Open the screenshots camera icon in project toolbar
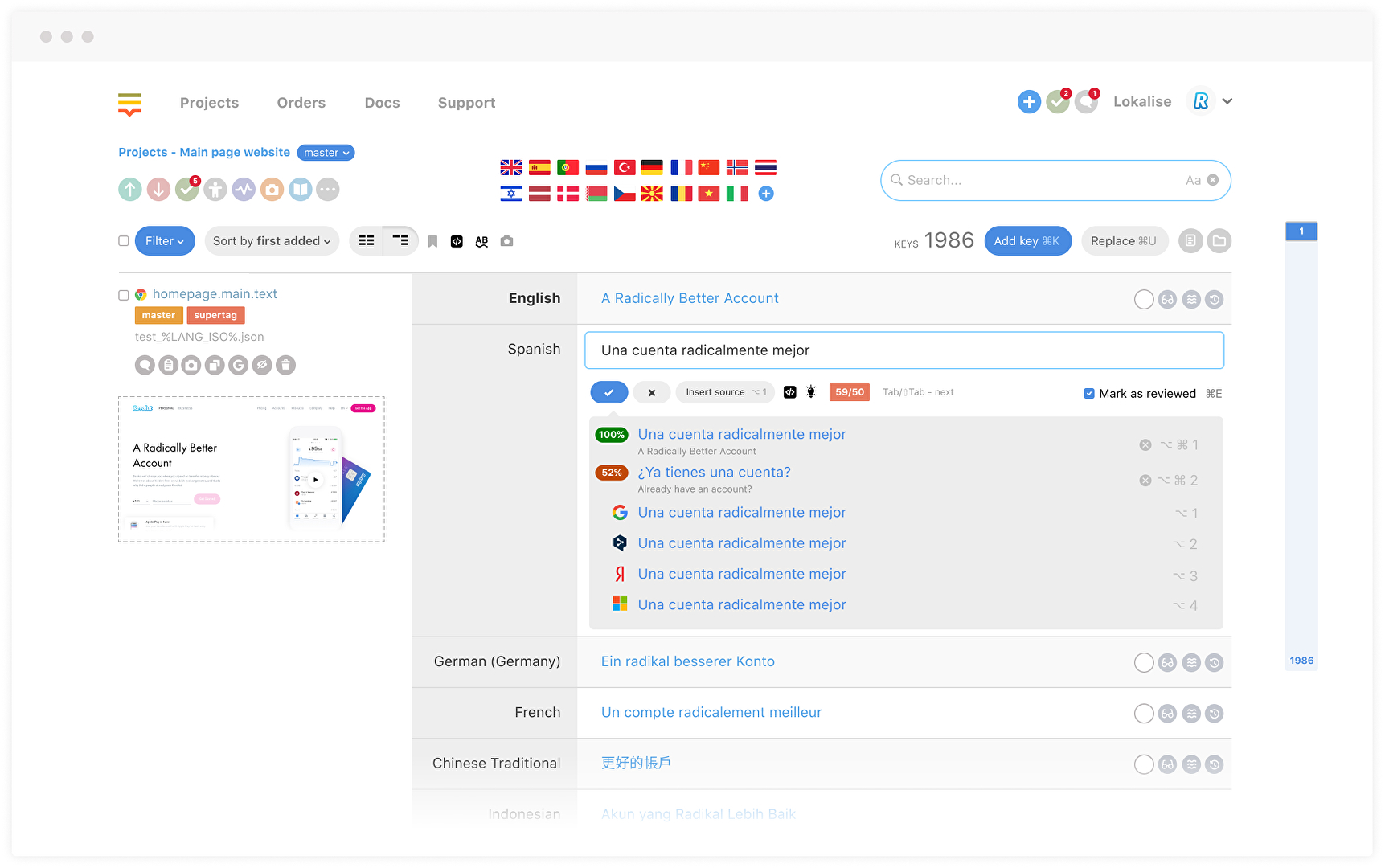This screenshot has width=1385, height=868. coord(272,190)
